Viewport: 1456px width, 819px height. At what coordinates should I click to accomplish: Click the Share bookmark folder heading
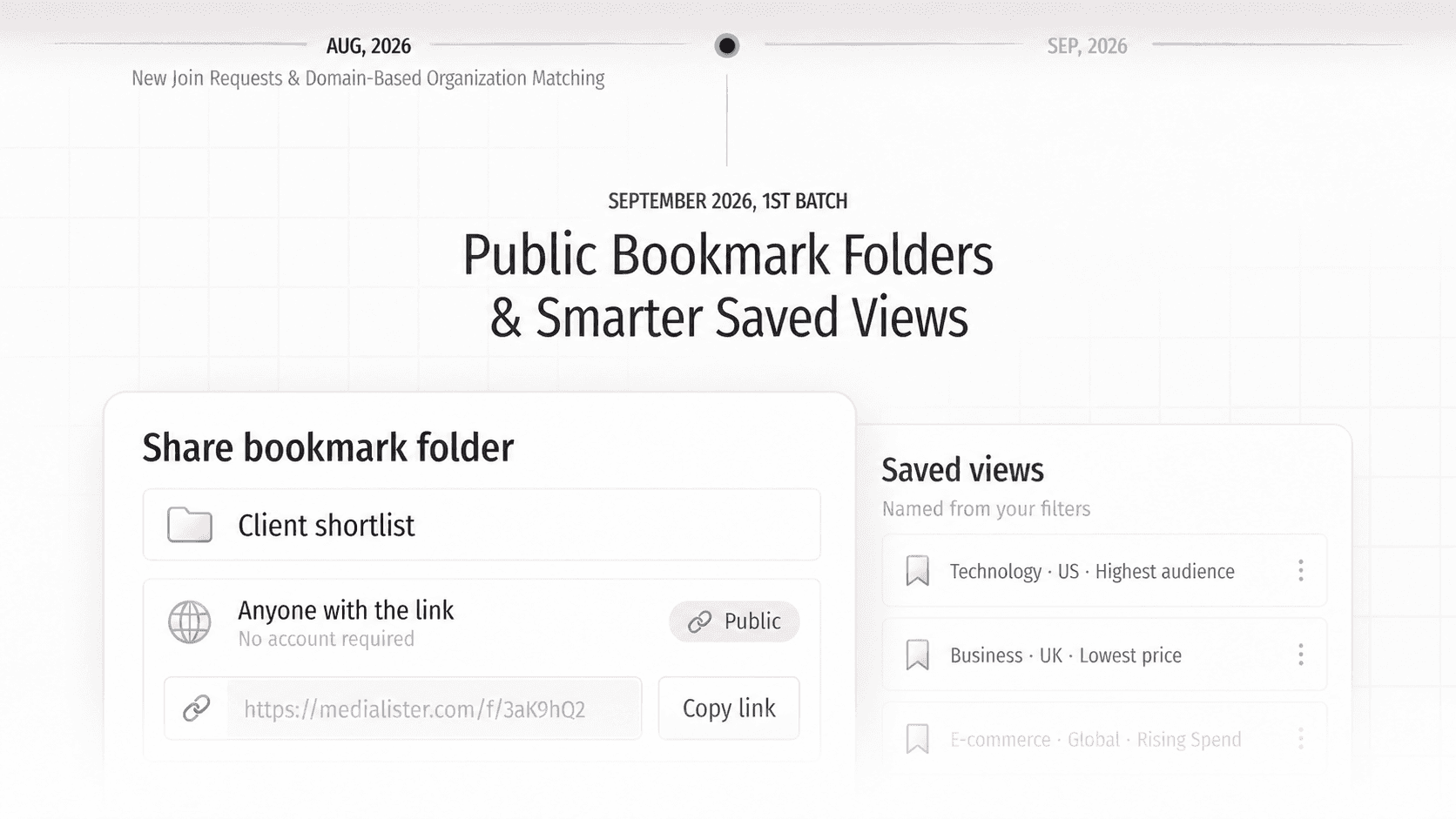[x=328, y=447]
